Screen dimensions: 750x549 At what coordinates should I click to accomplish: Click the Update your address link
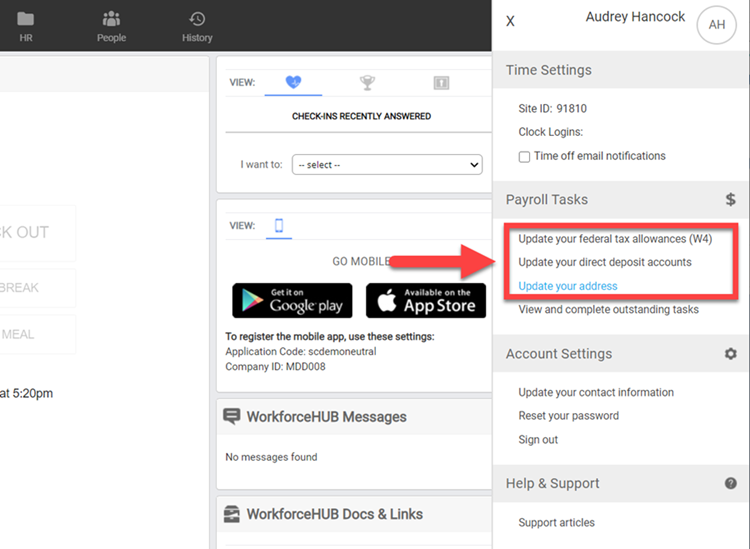(x=567, y=286)
